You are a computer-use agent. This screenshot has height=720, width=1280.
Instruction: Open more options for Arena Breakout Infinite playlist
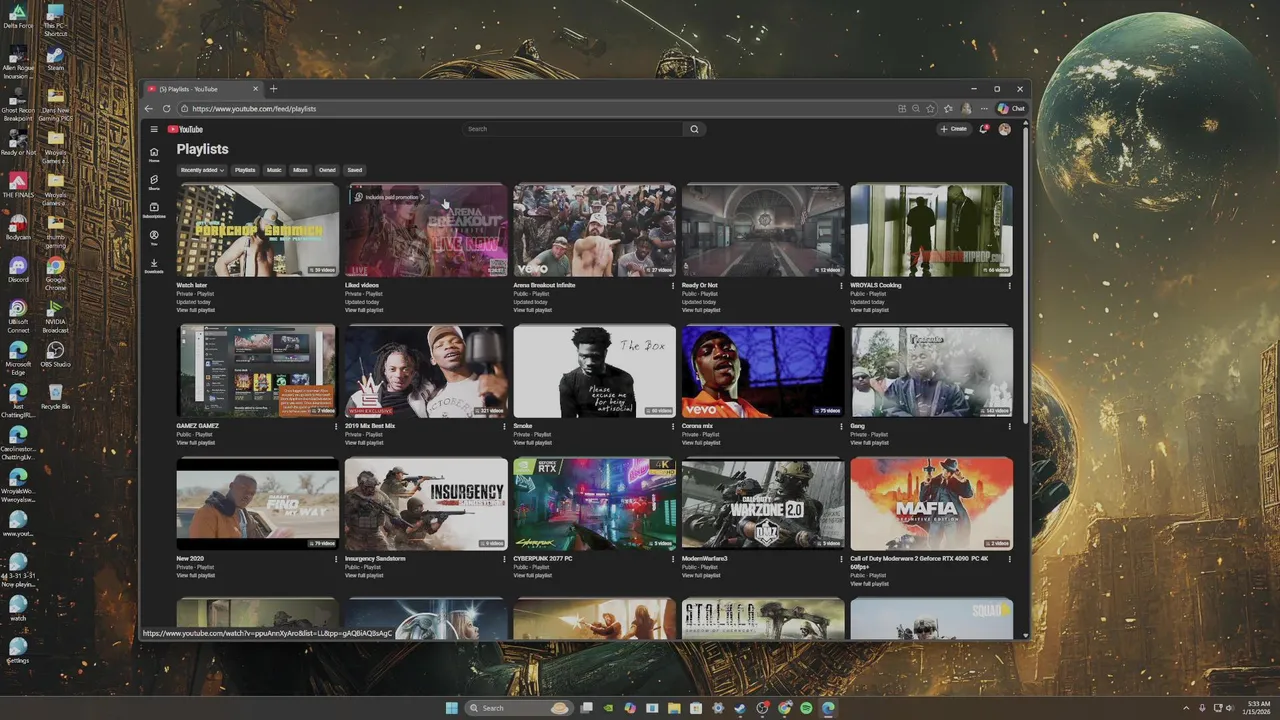672,285
